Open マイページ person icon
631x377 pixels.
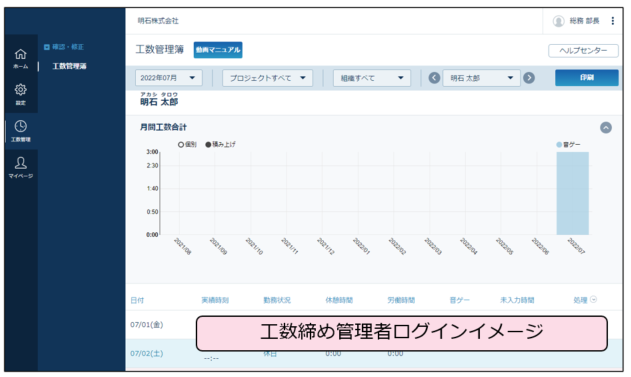coord(21,163)
